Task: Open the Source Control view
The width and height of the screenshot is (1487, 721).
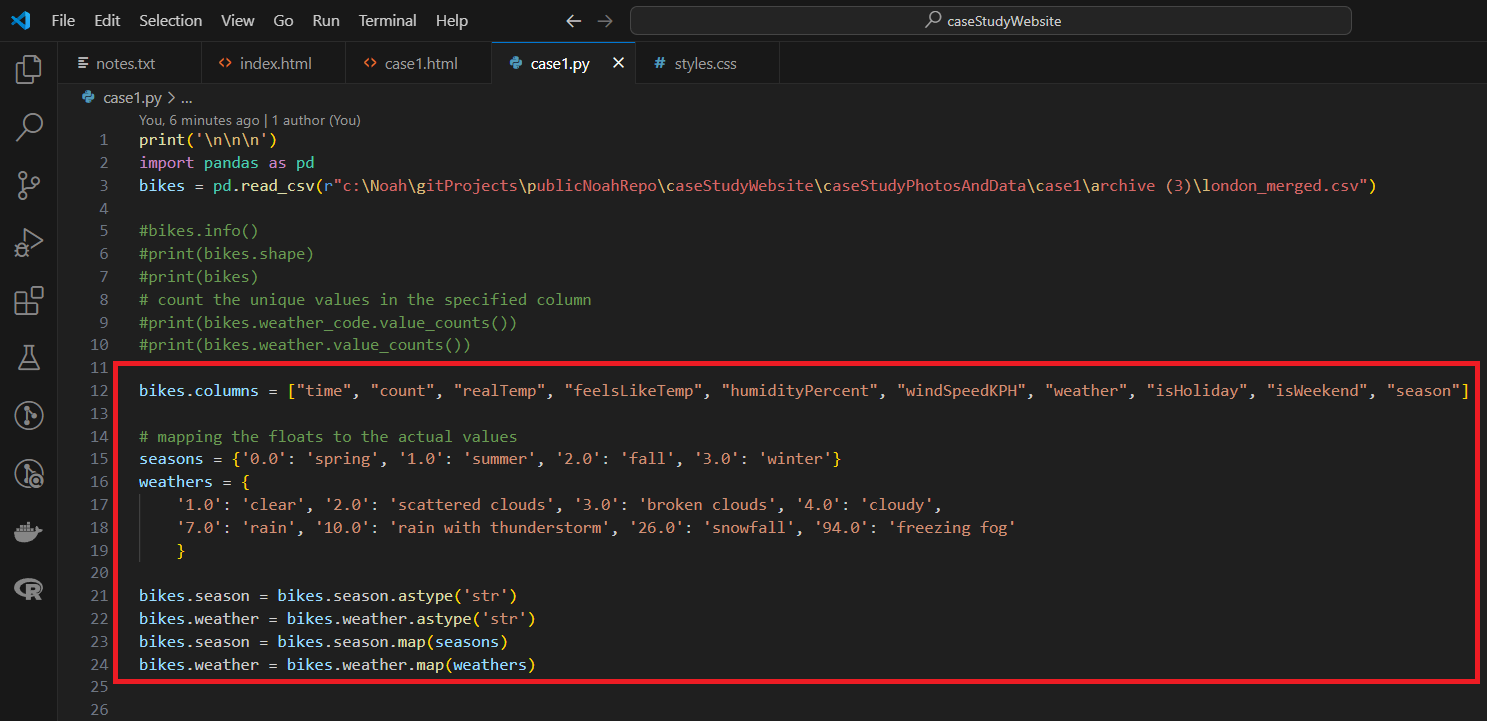Action: click(29, 185)
